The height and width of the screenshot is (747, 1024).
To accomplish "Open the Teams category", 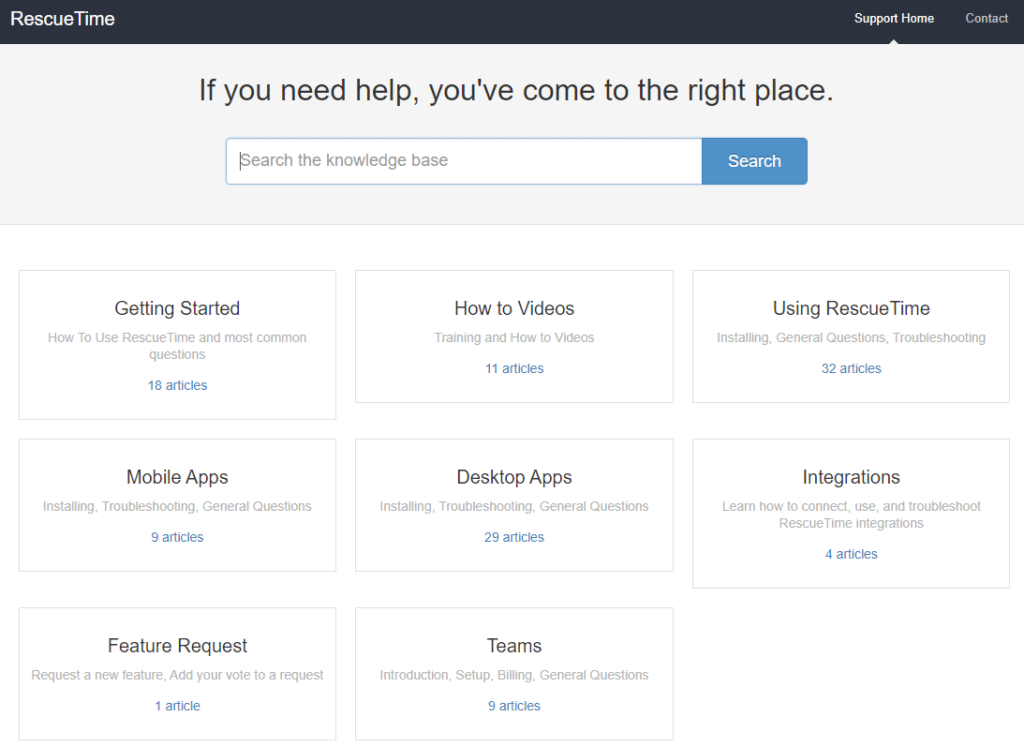I will click(x=514, y=646).
